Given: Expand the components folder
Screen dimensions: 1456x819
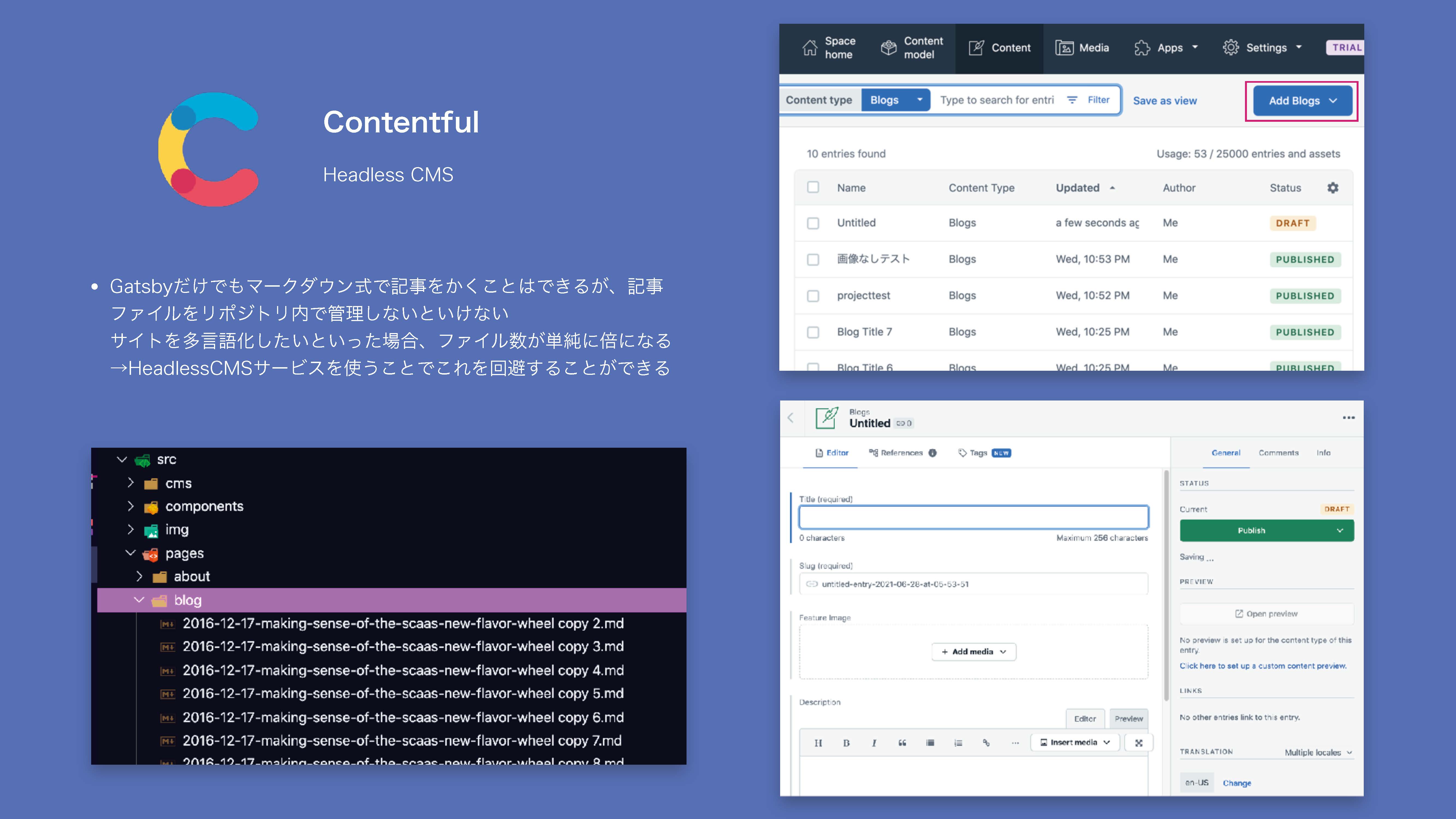Looking at the screenshot, I should pyautogui.click(x=130, y=506).
